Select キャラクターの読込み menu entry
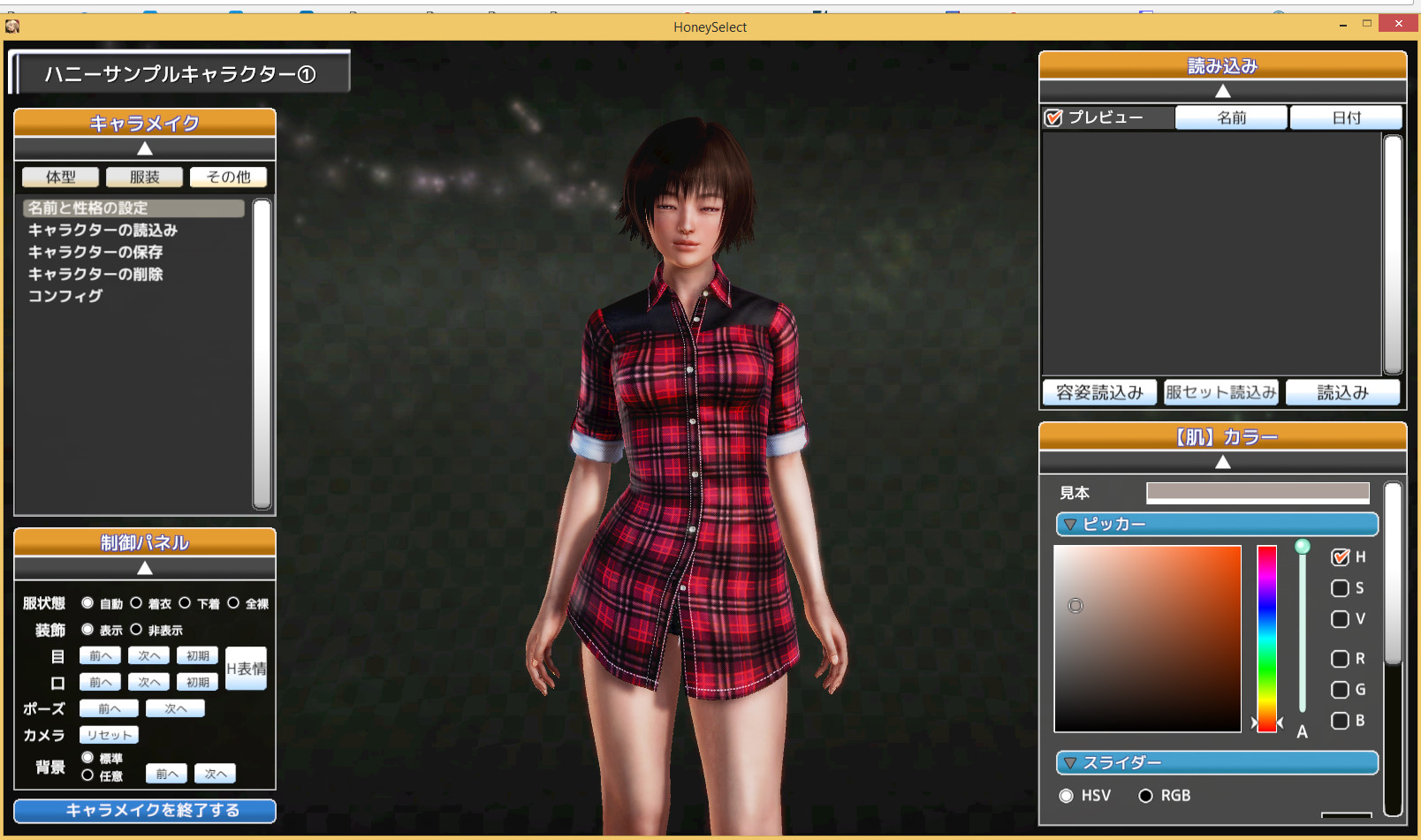This screenshot has width=1421, height=840. 103,230
